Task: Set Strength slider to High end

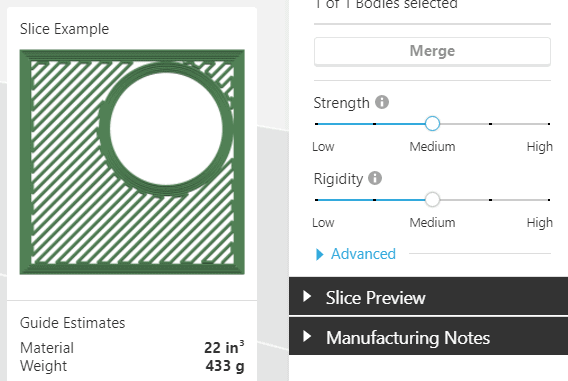Action: point(549,124)
